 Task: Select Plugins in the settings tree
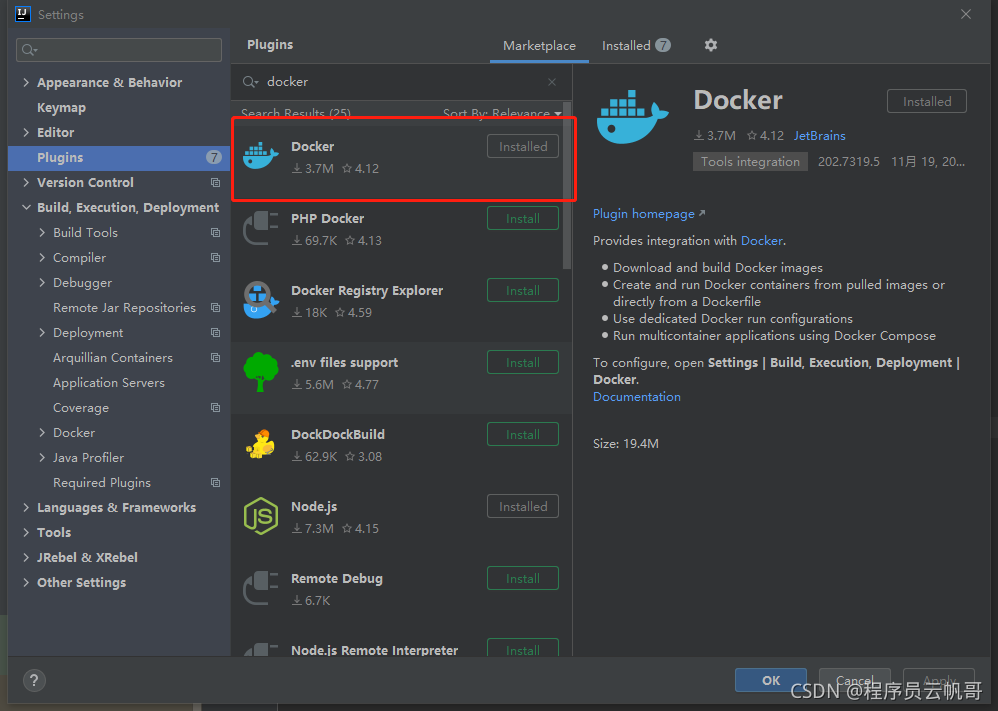pyautogui.click(x=119, y=158)
